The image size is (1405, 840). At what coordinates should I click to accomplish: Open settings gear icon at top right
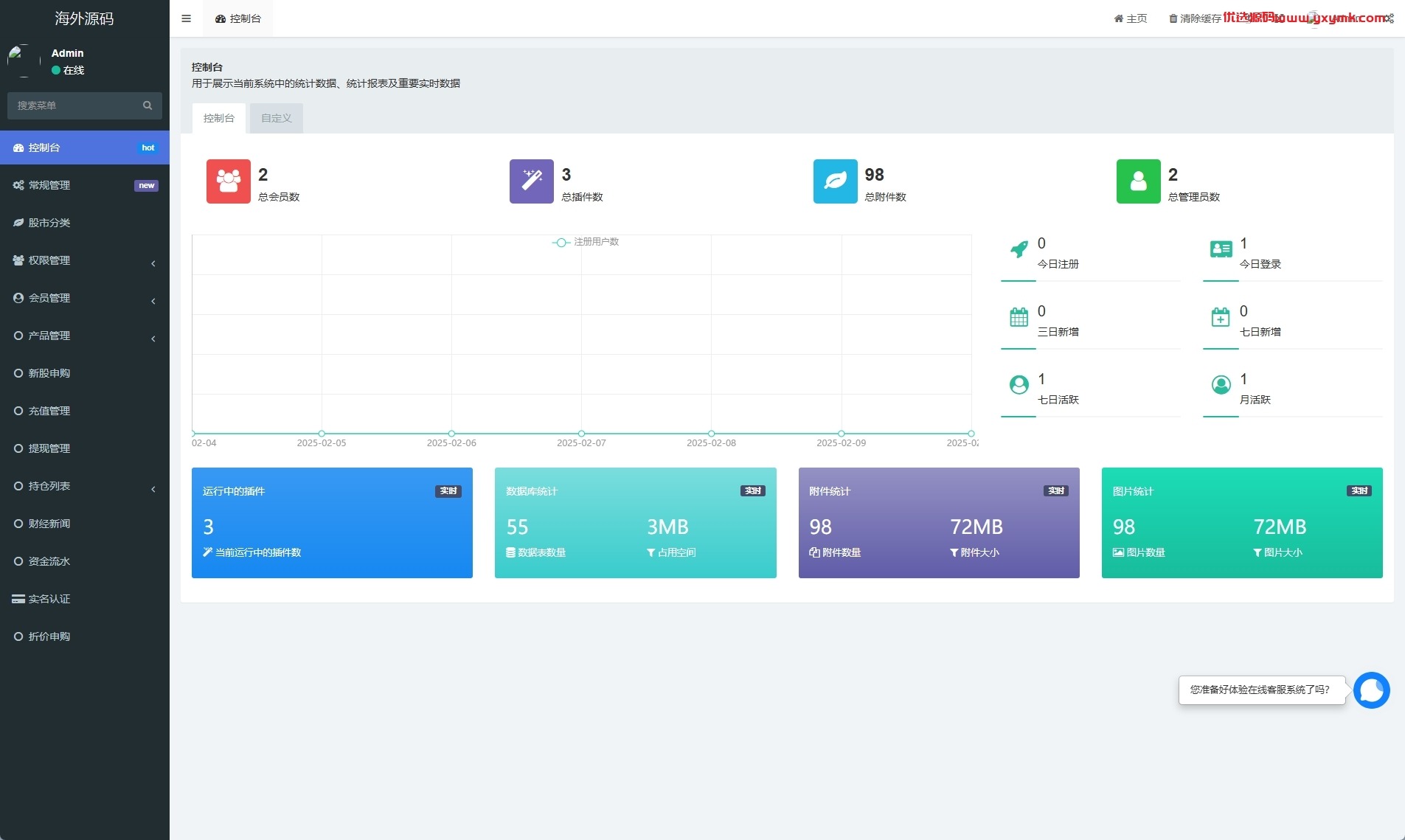tap(1390, 18)
